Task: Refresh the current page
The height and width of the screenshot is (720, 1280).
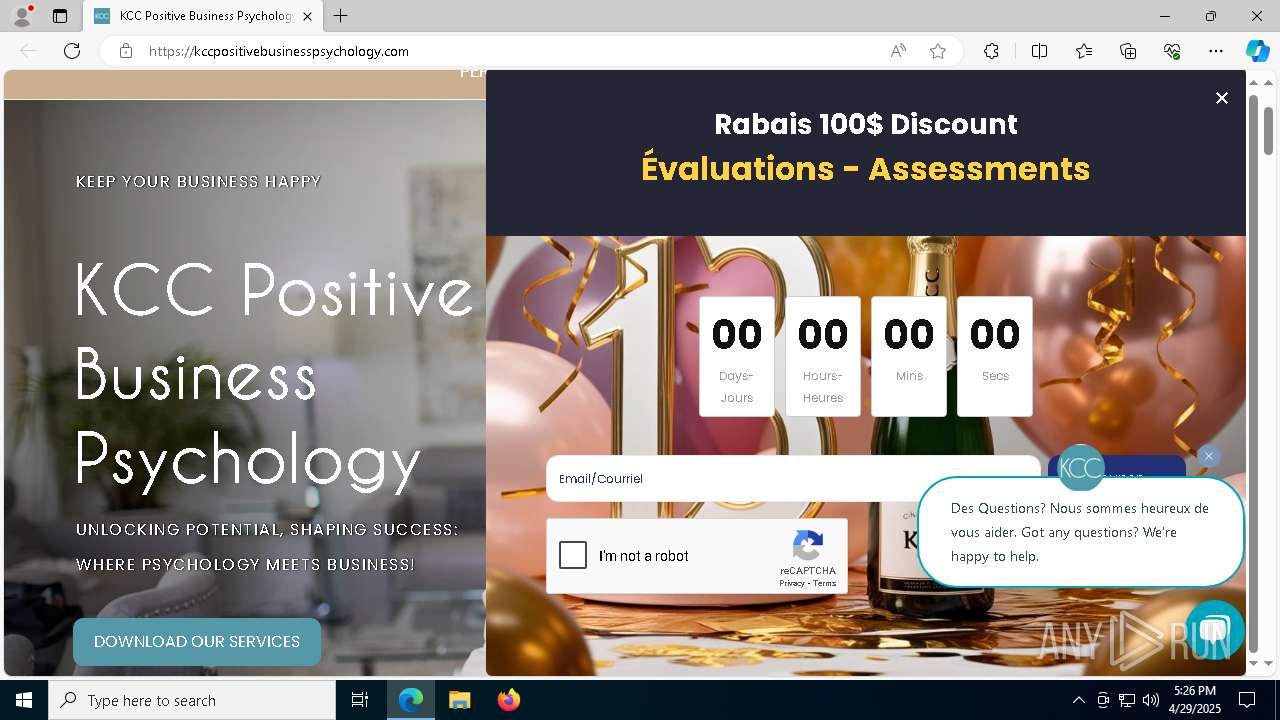Action: (72, 51)
